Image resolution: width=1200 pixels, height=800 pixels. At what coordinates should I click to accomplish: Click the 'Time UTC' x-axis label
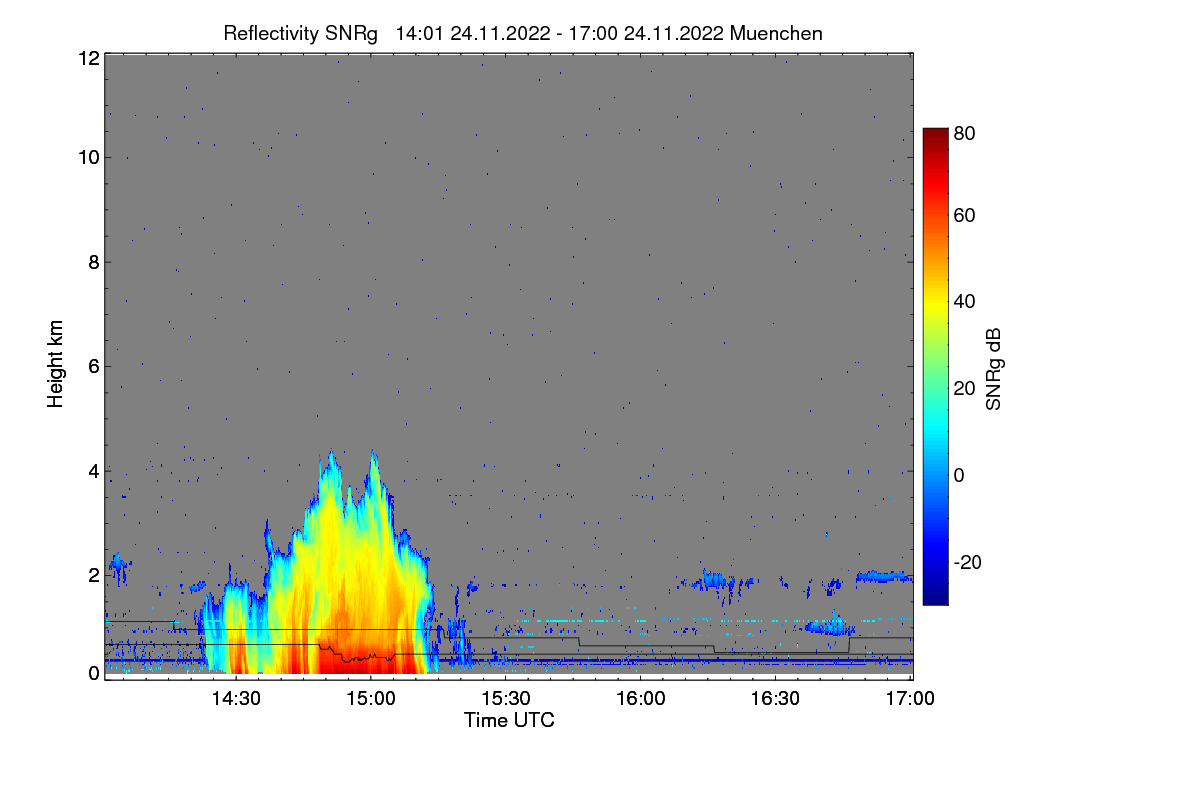pos(509,720)
